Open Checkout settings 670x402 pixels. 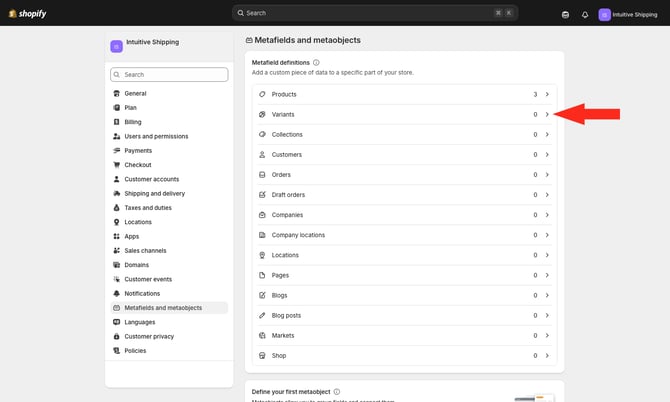click(169, 165)
